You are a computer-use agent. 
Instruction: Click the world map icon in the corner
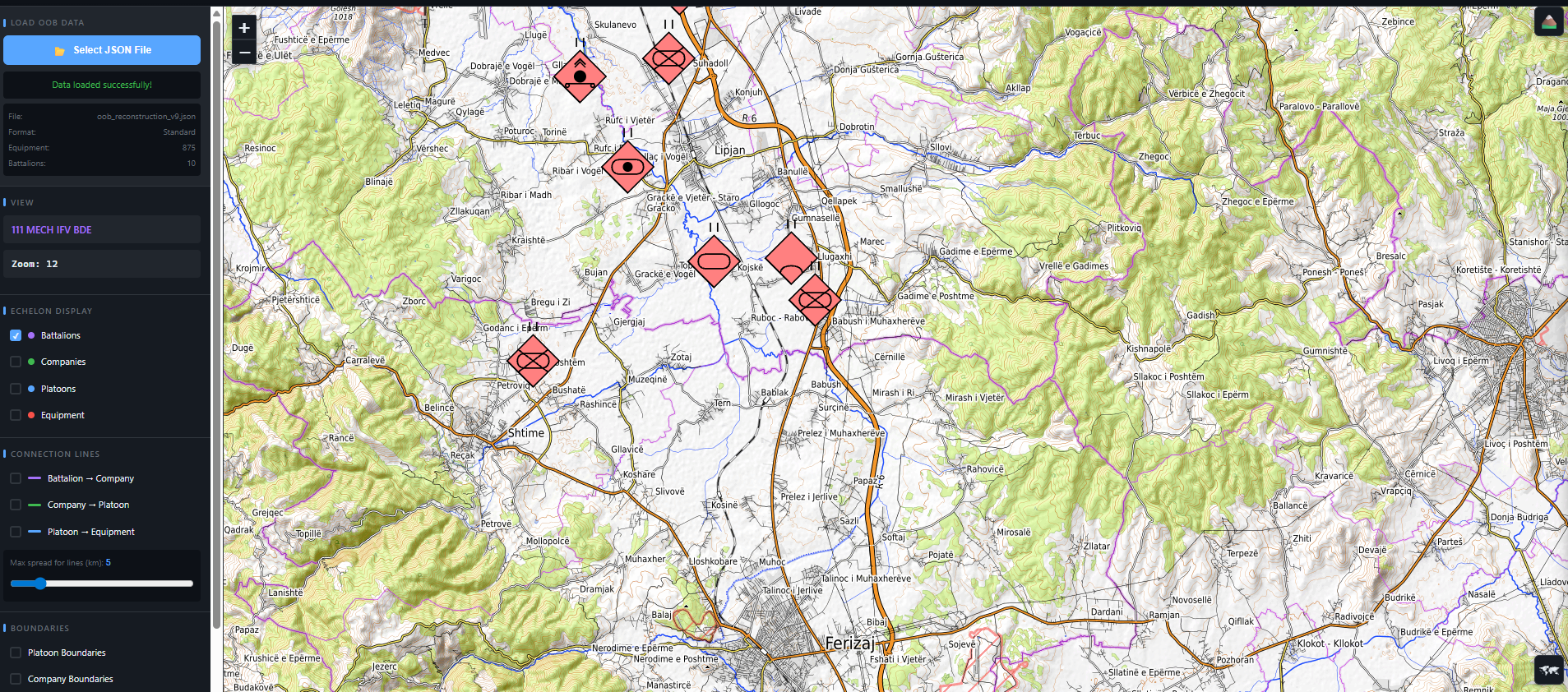[x=1548, y=670]
